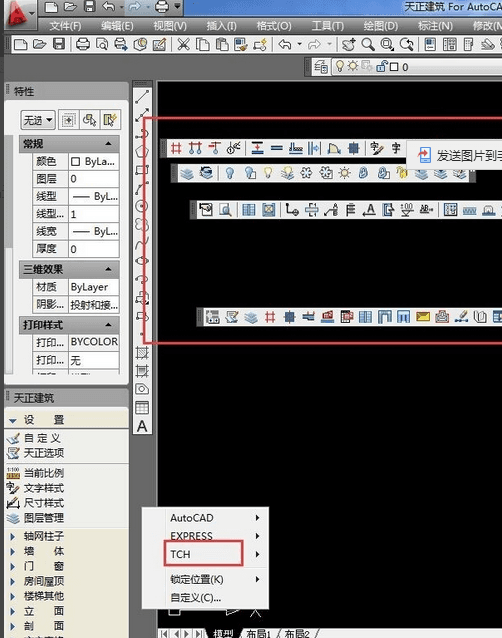Toggle layer freeze sun icon in layer dropdown
Image resolution: width=502 pixels, height=638 pixels.
352,66
